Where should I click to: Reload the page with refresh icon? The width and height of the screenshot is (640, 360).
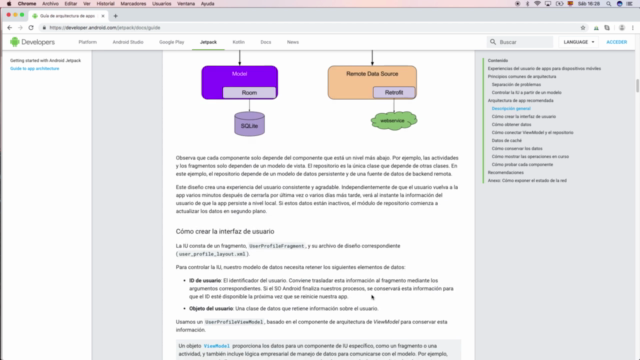(x=31, y=28)
